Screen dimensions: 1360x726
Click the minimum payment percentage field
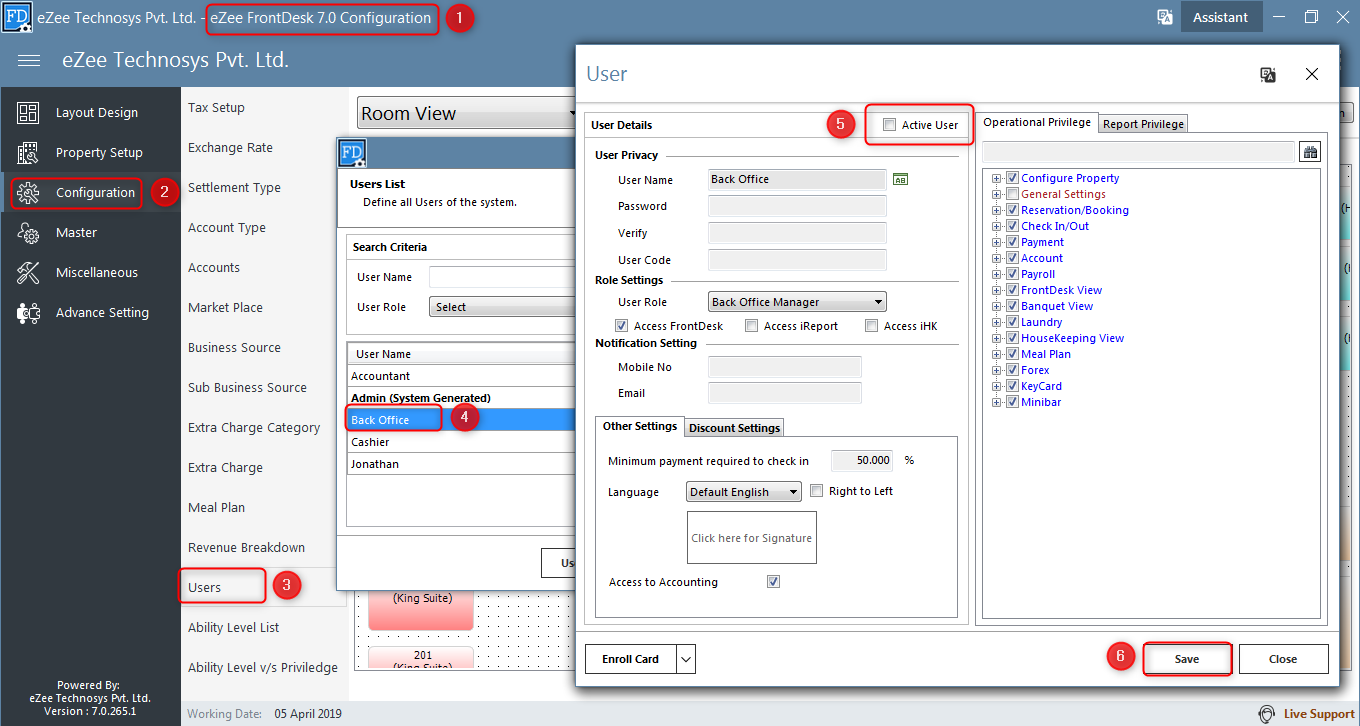pyautogui.click(x=862, y=460)
